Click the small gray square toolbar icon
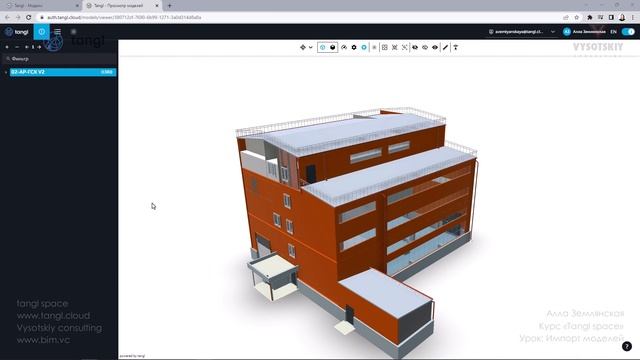This screenshot has width=640, height=360. coord(374,47)
